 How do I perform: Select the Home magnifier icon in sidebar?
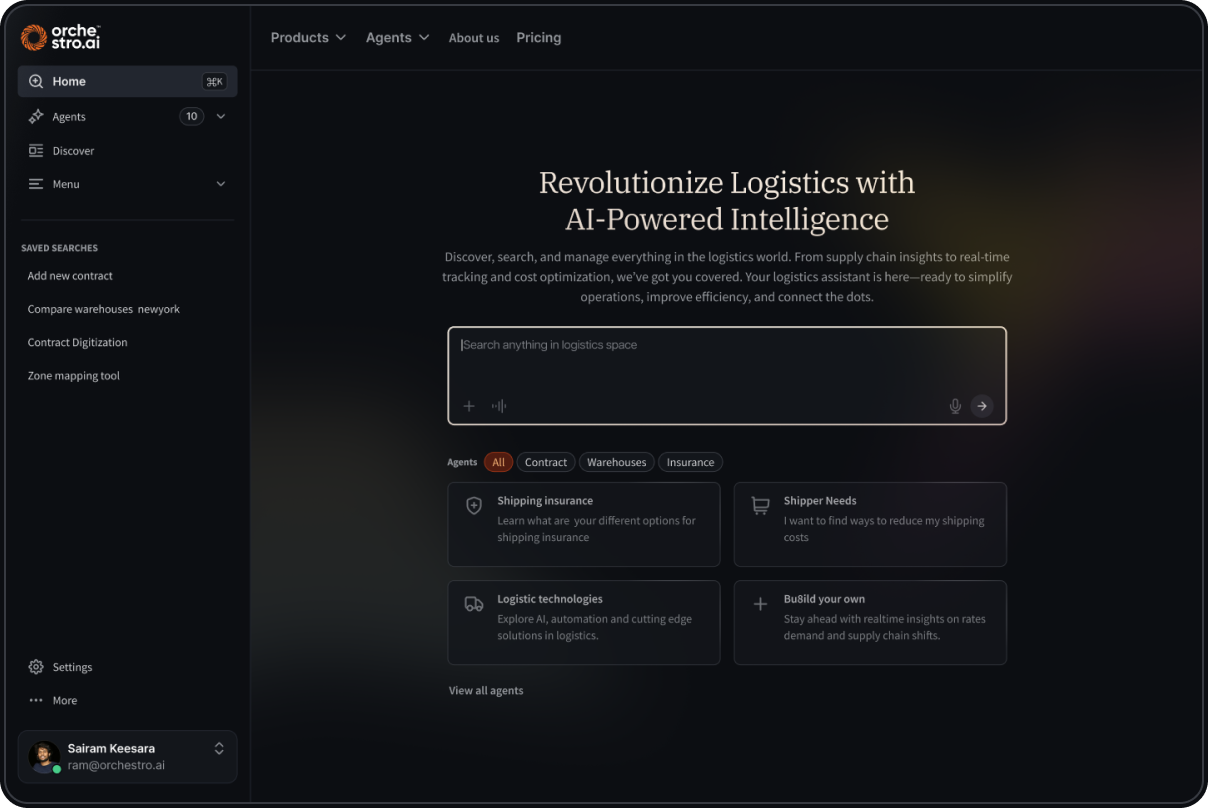pyautogui.click(x=35, y=81)
